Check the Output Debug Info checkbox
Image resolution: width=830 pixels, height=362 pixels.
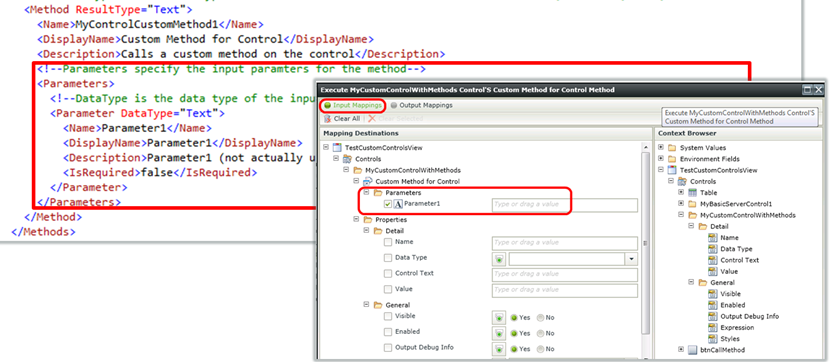point(388,348)
